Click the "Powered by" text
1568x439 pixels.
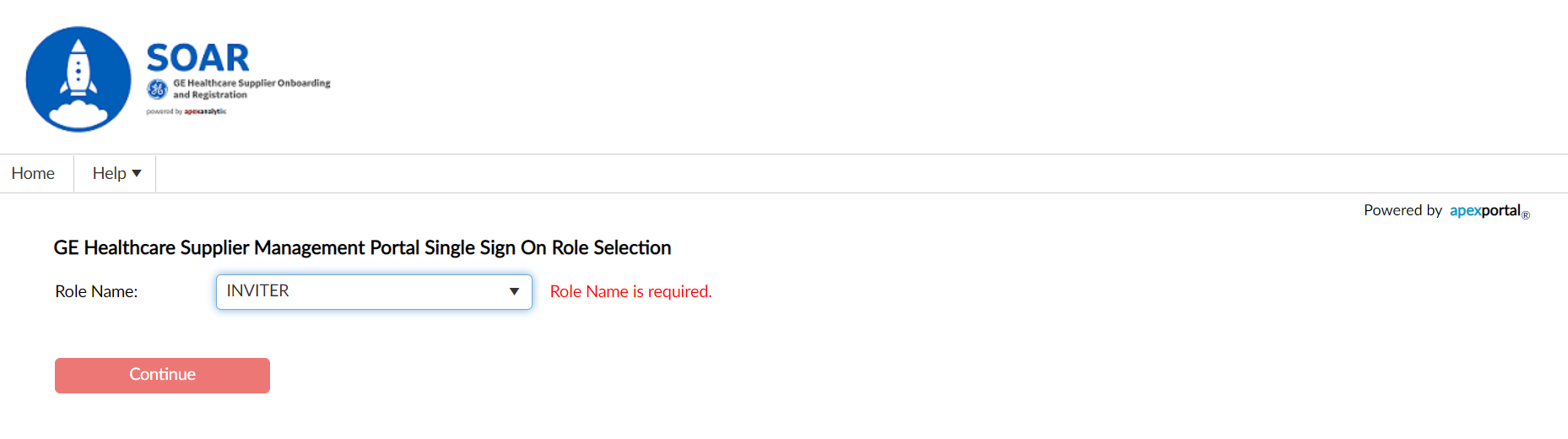pyautogui.click(x=1403, y=210)
